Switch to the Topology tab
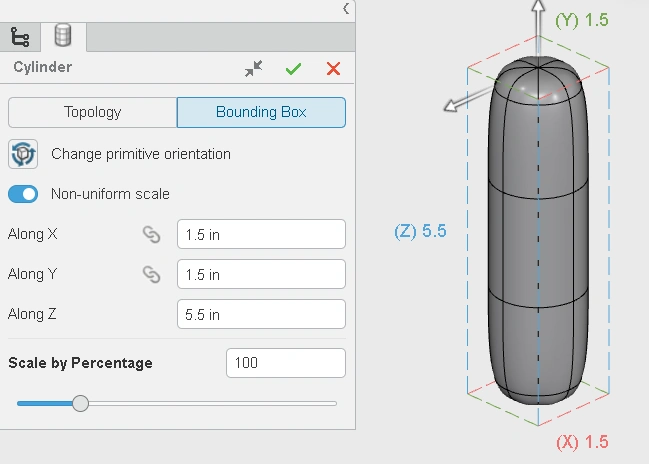This screenshot has height=464, width=649. coord(92,112)
